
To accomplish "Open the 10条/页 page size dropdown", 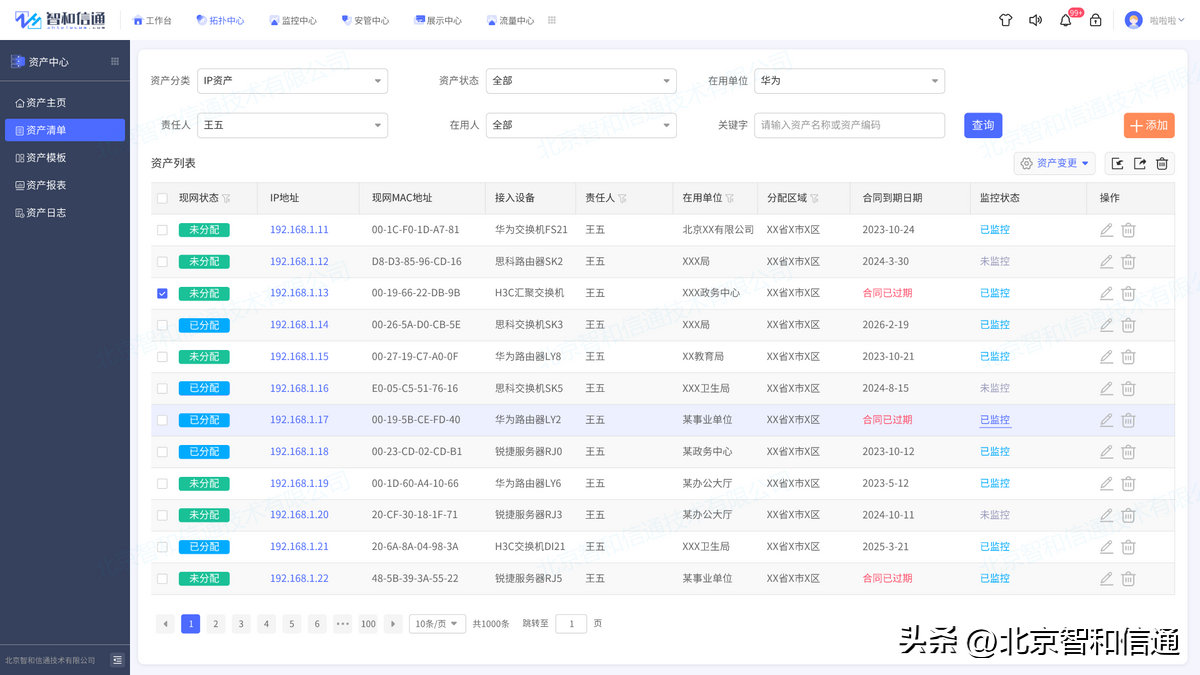I will [438, 624].
